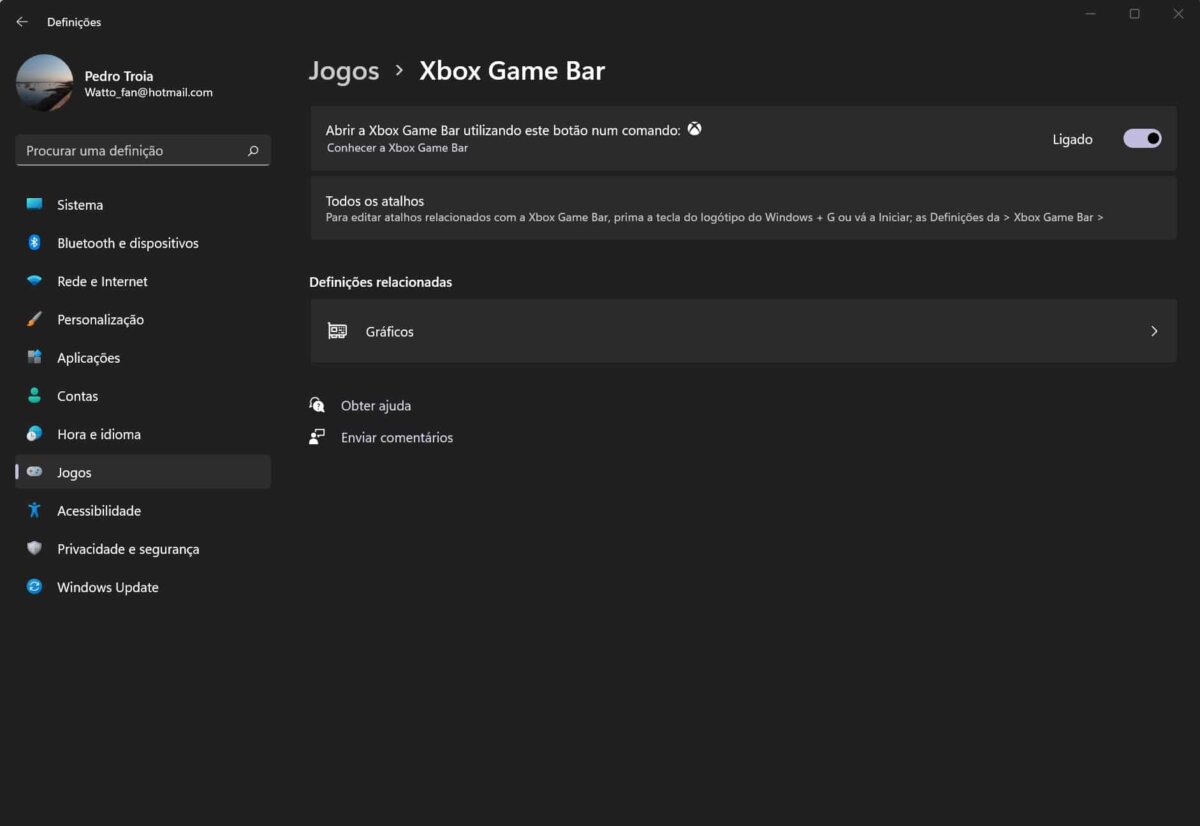Open Windows Update label
This screenshot has width=1200, height=826.
coord(108,587)
